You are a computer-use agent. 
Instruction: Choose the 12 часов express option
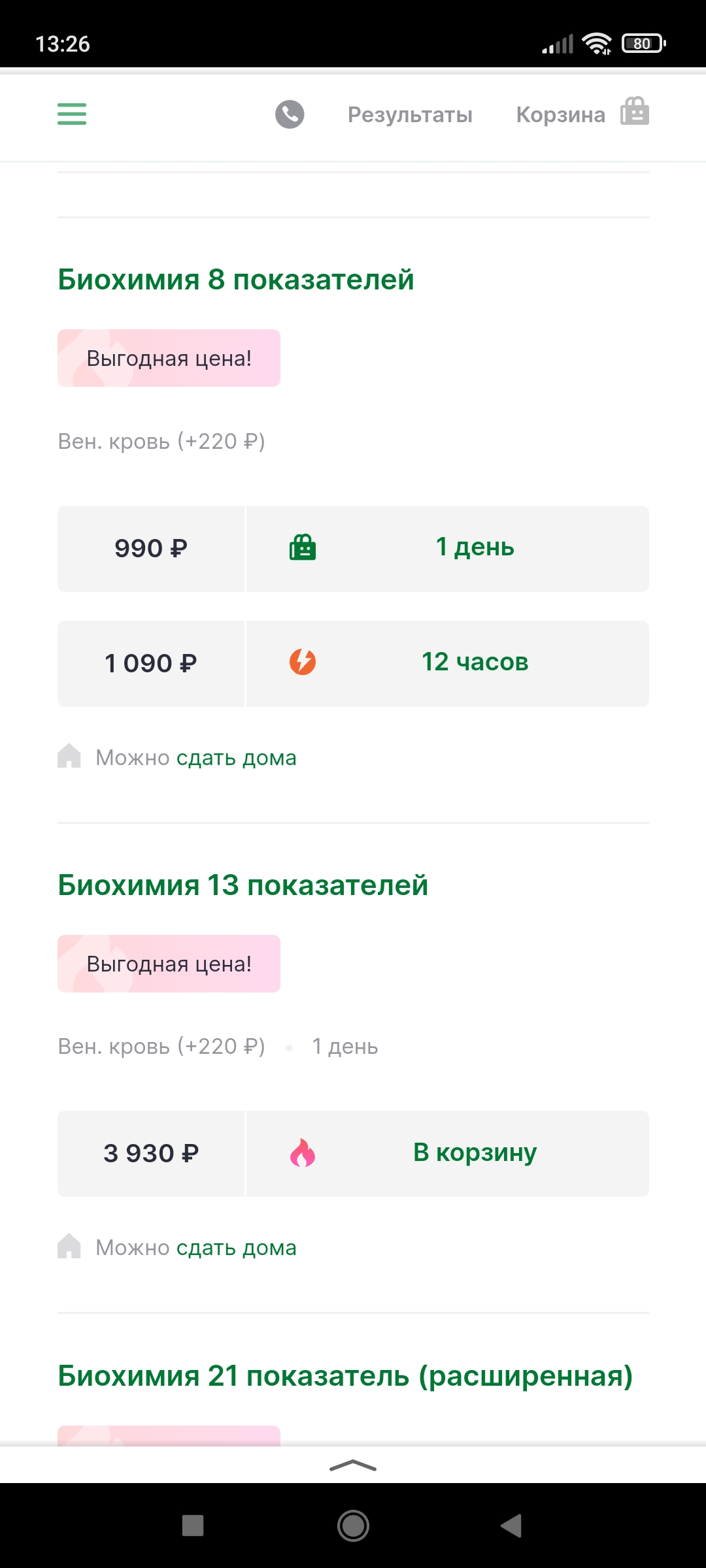475,662
